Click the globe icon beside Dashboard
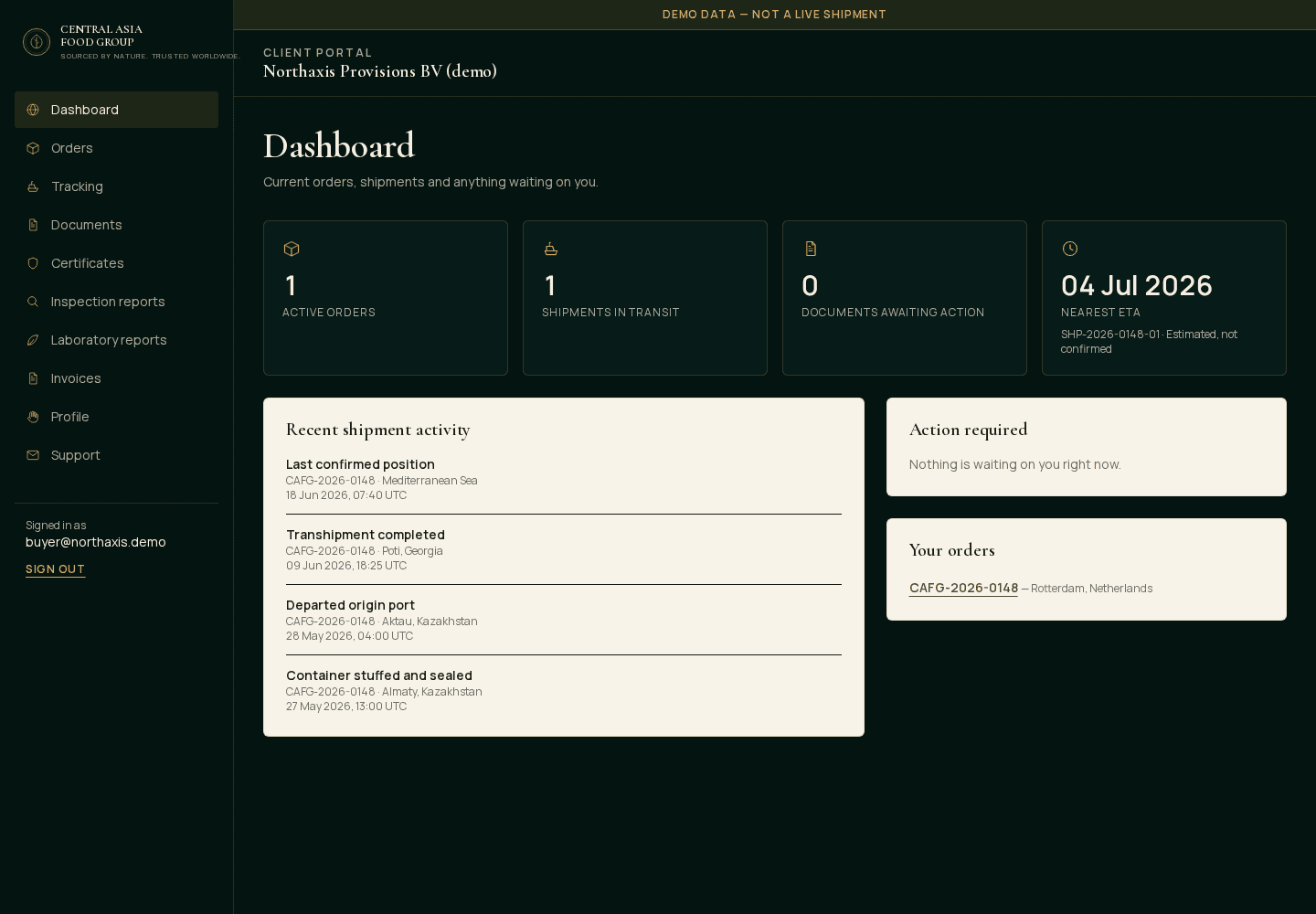This screenshot has height=914, width=1316. tap(33, 110)
